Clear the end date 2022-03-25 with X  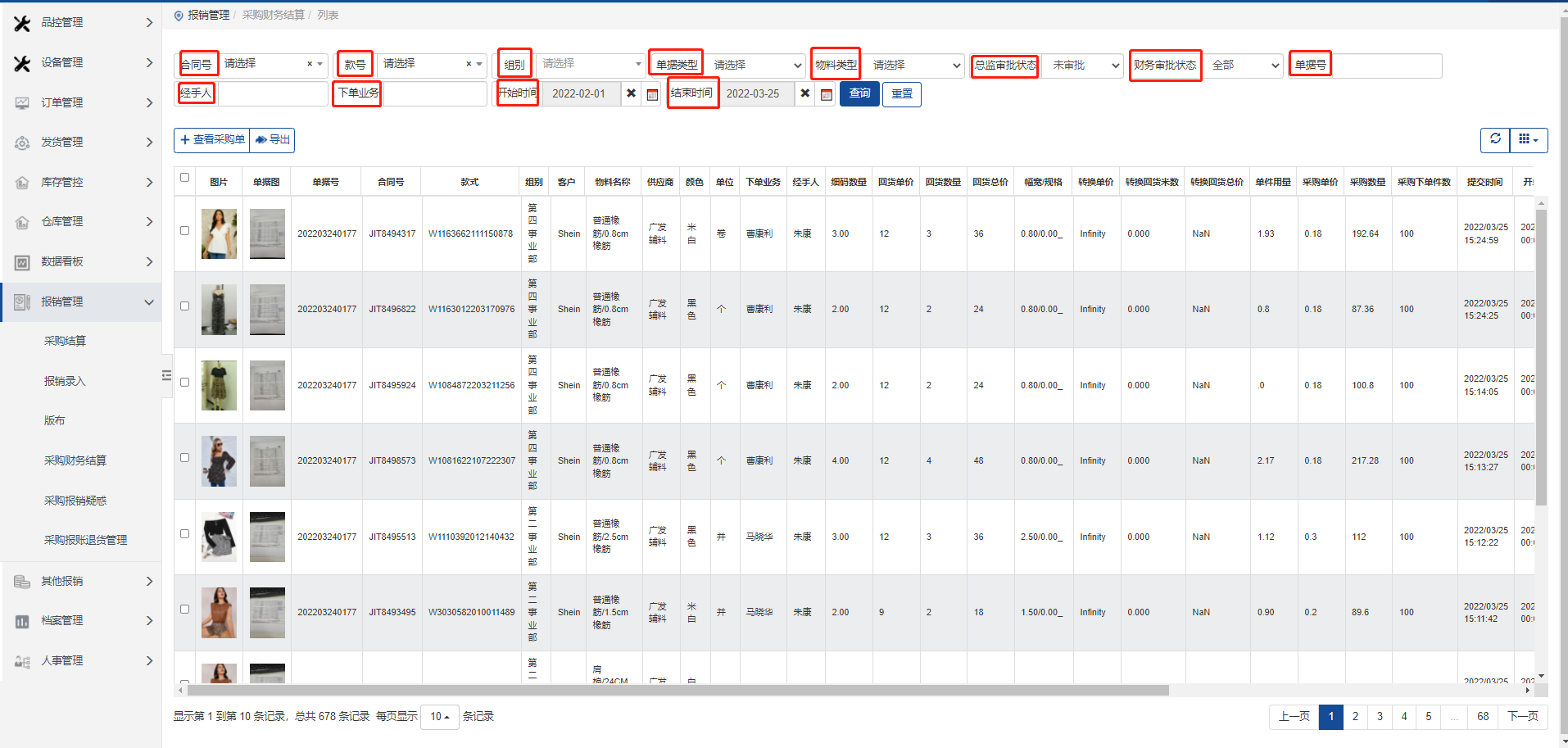point(805,93)
